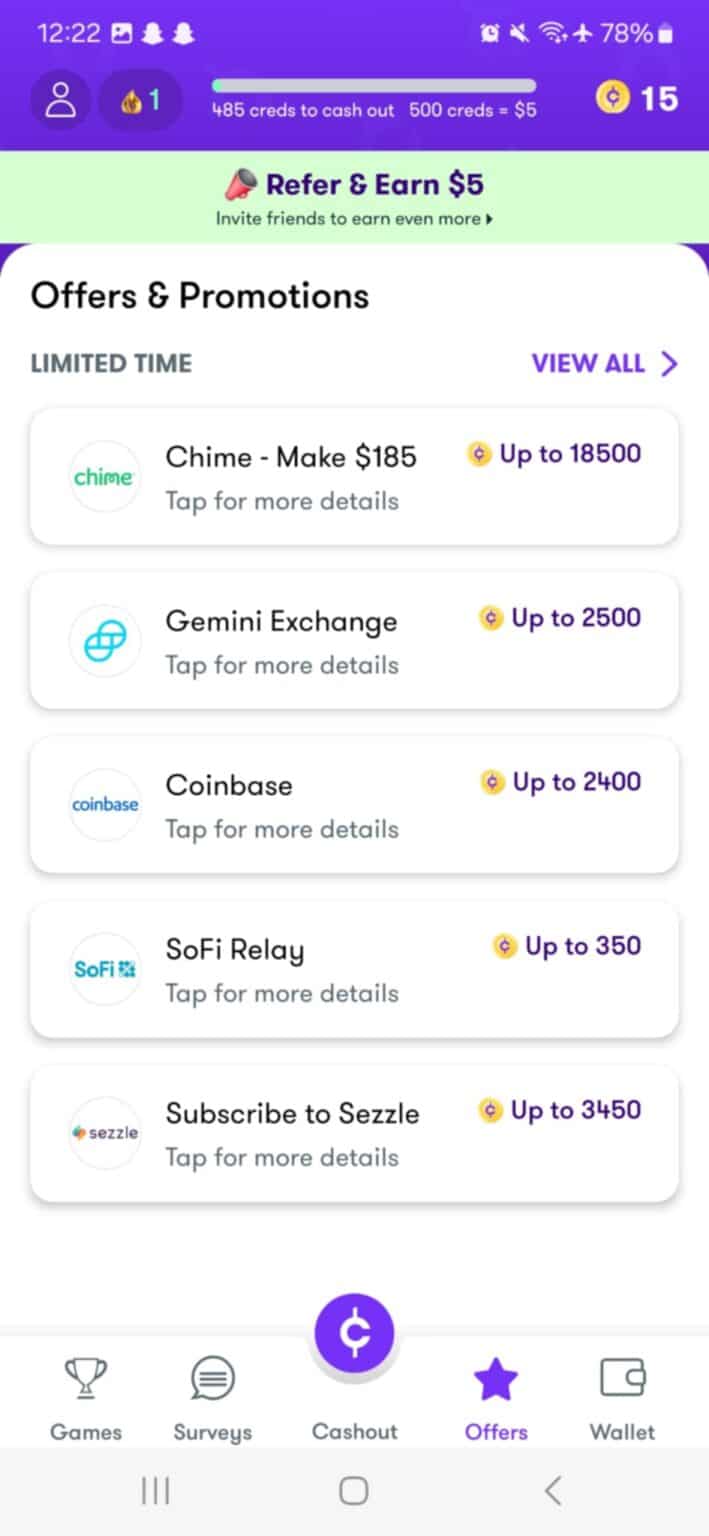This screenshot has height=1536, width=709.
Task: Open the Surveys speech bubble icon
Action: tap(211, 1377)
